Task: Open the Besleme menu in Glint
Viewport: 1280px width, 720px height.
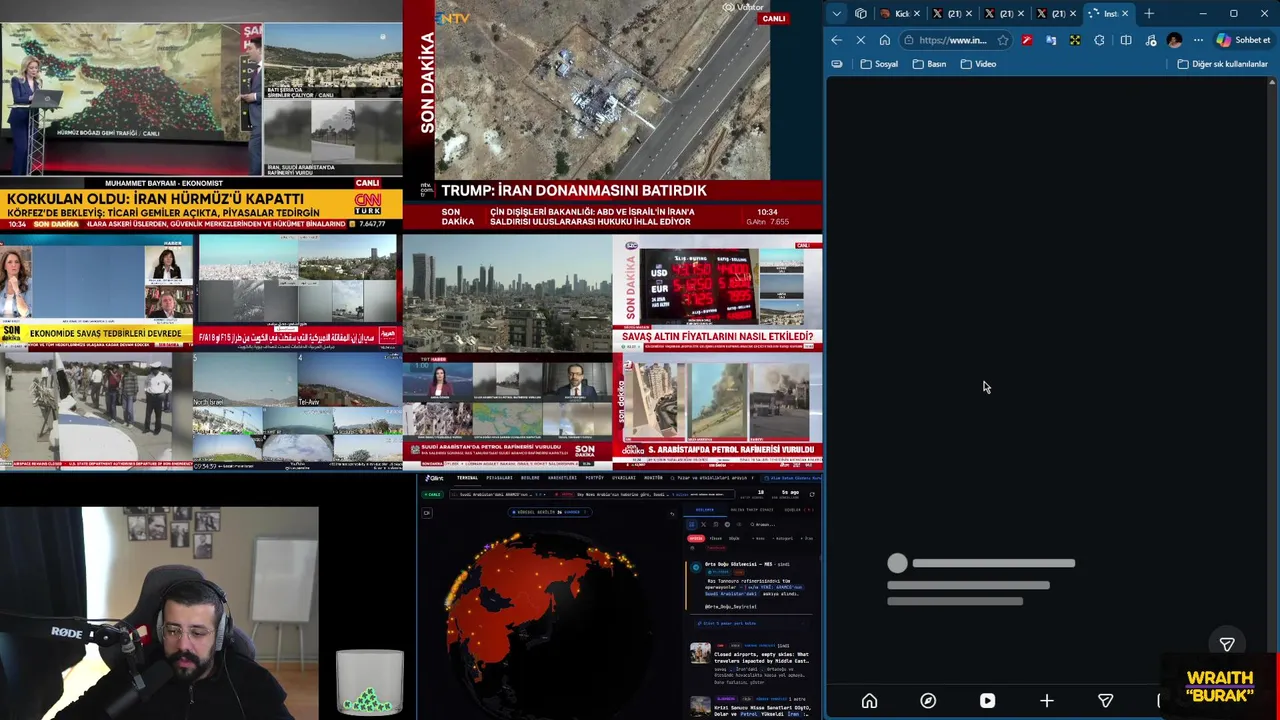Action: tap(530, 478)
